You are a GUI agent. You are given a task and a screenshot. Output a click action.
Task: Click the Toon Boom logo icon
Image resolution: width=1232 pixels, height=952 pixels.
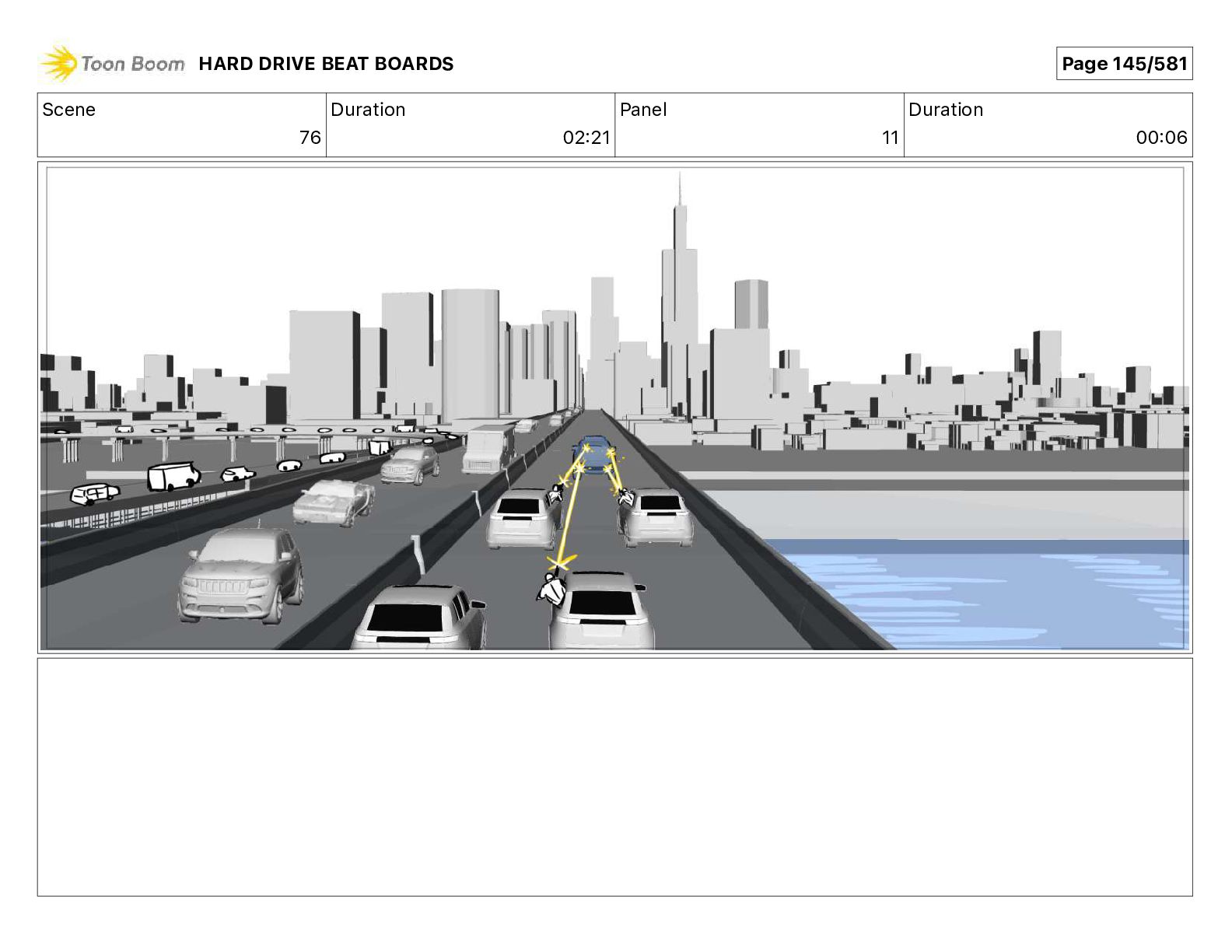coord(58,63)
